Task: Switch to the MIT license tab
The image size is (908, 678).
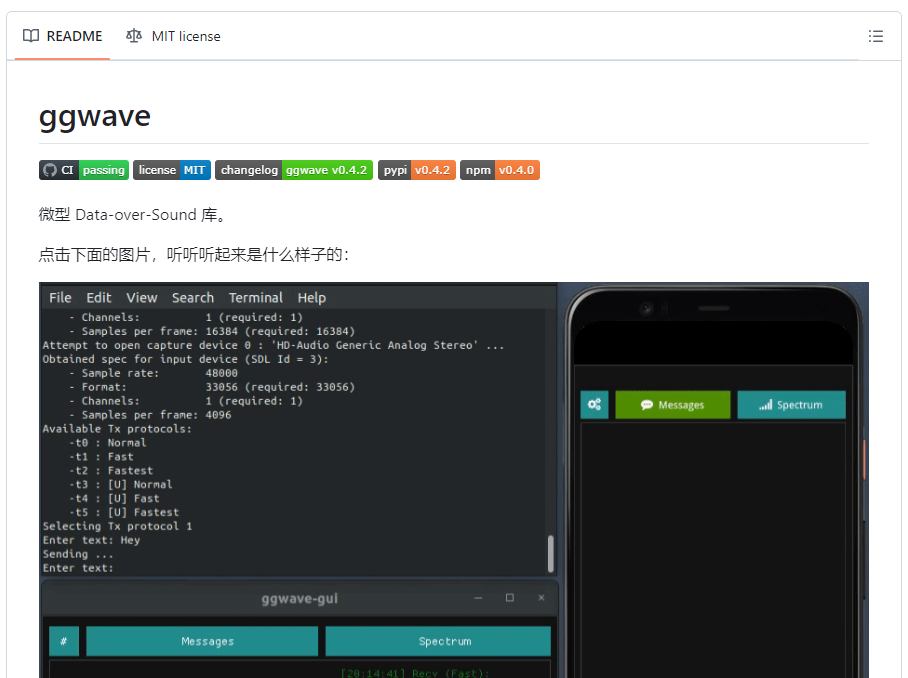Action: (173, 36)
